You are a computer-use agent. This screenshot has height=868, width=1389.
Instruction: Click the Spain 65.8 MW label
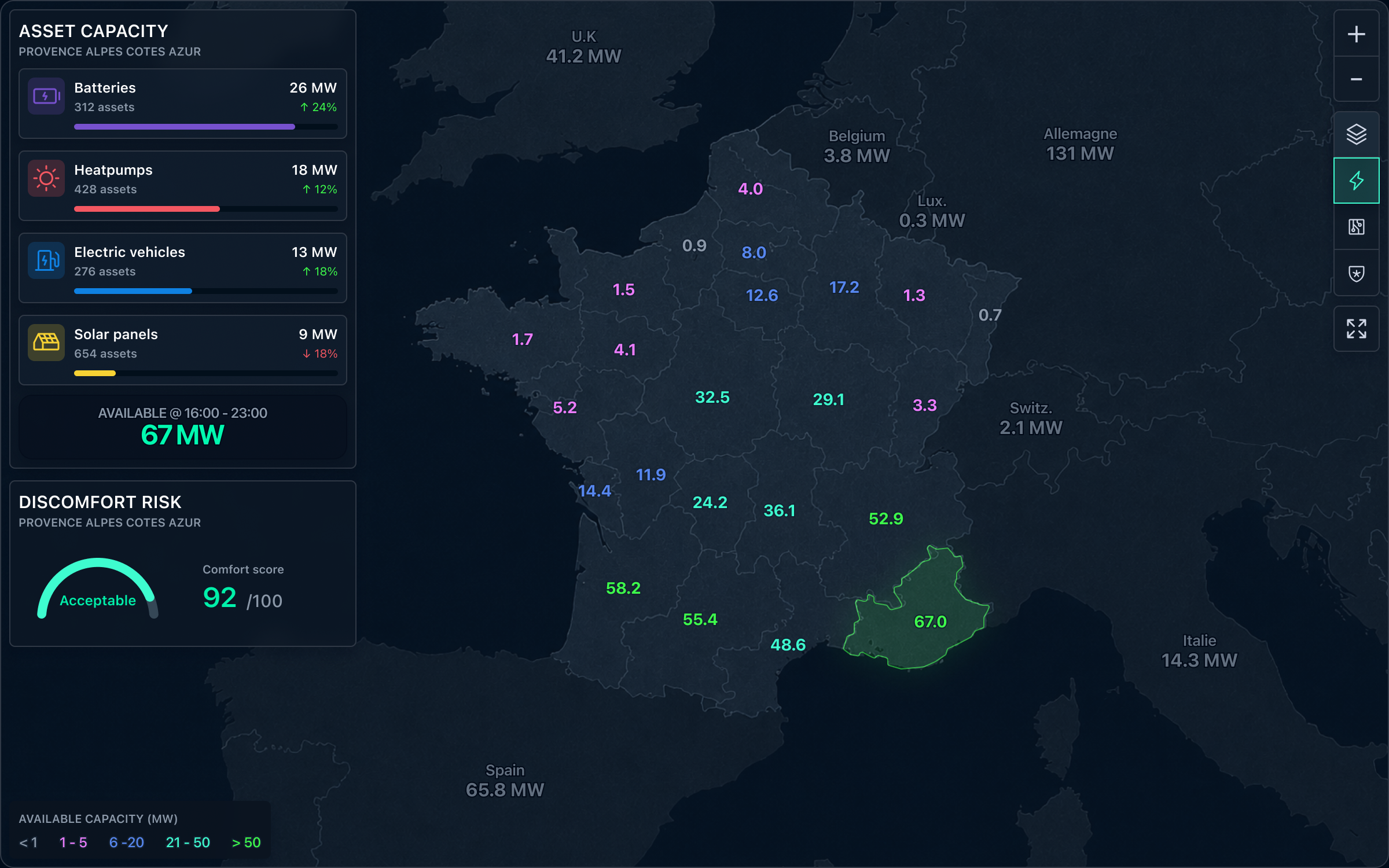click(505, 780)
